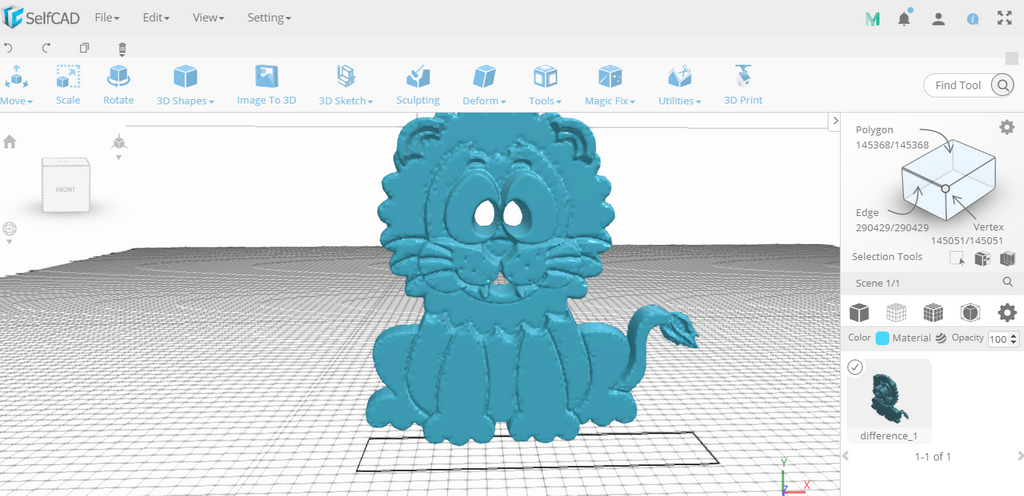Click the Find Tool search button
The height and width of the screenshot is (496, 1024).
click(x=1002, y=85)
